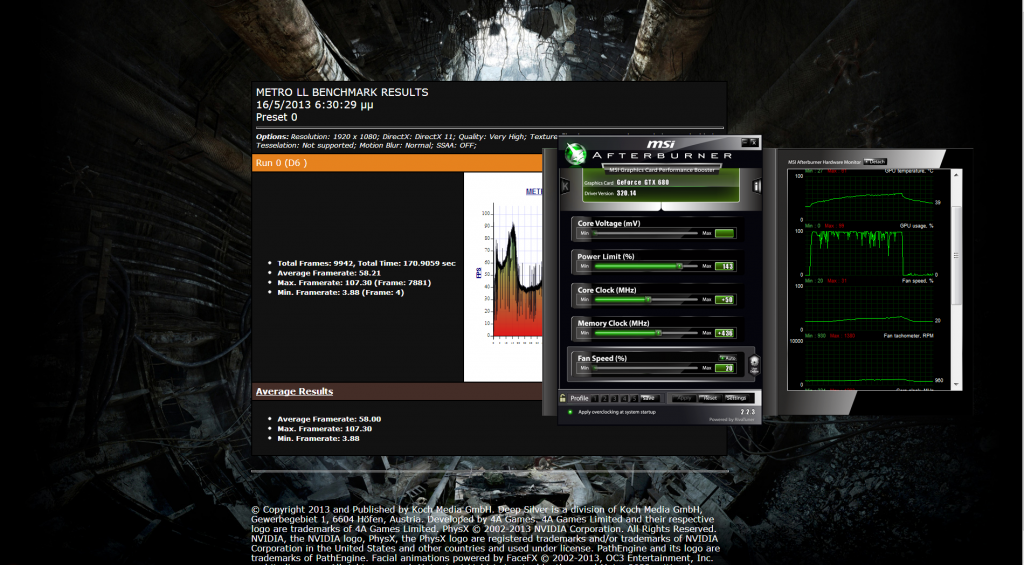The width and height of the screenshot is (1024, 565).
Task: Select profile slot 3
Action: 616,398
